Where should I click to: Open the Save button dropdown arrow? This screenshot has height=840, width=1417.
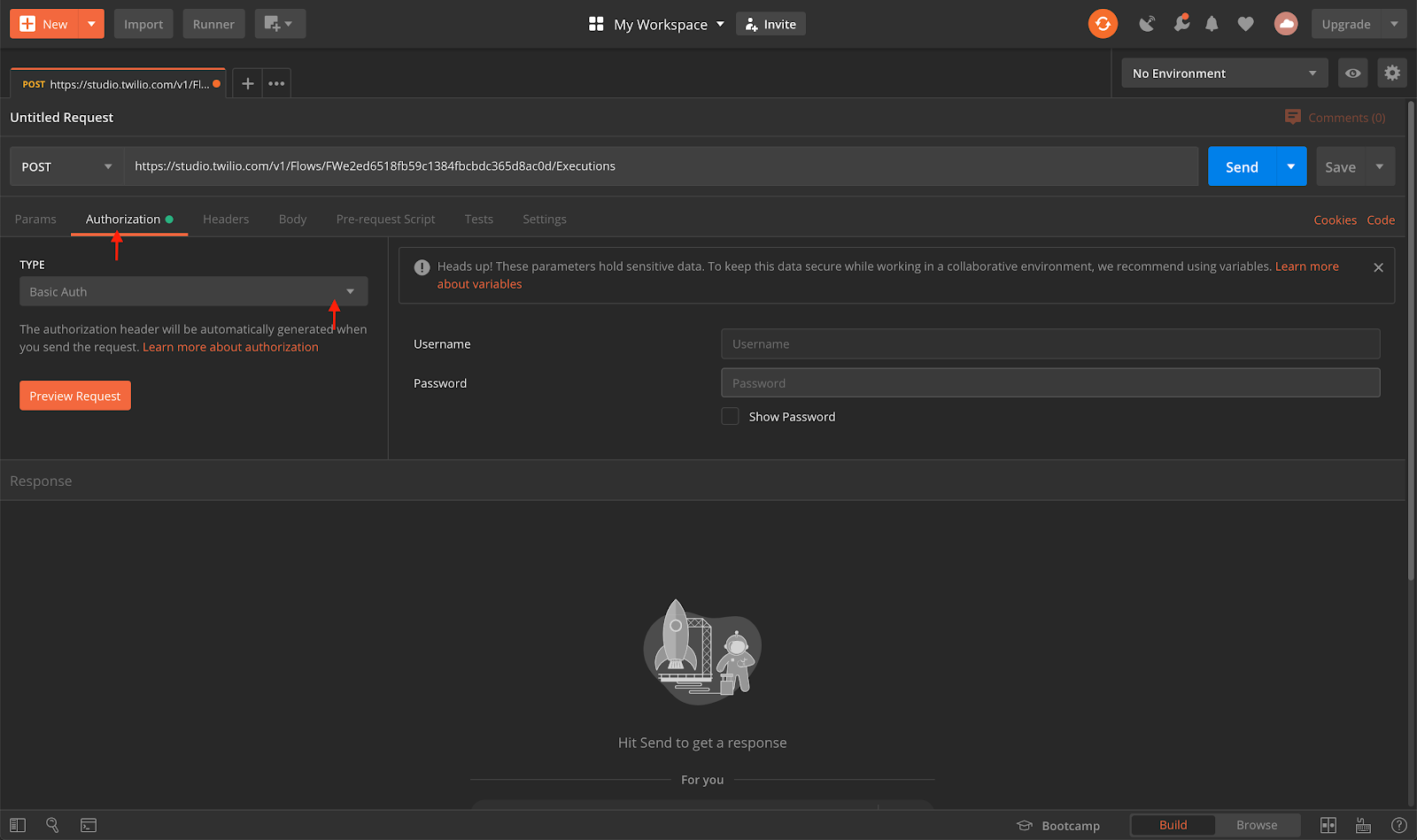click(1380, 166)
